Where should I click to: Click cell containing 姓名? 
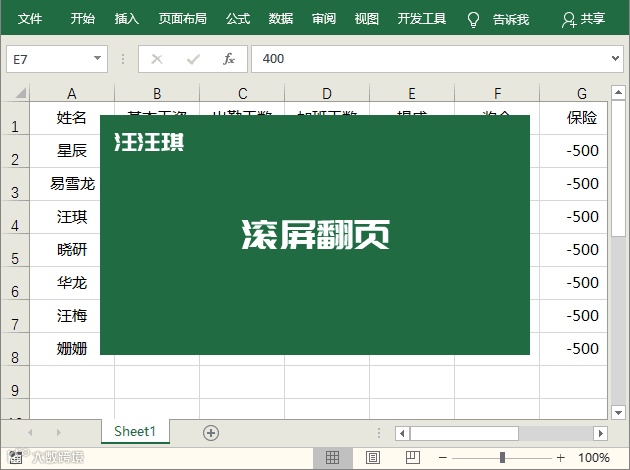coord(72,118)
